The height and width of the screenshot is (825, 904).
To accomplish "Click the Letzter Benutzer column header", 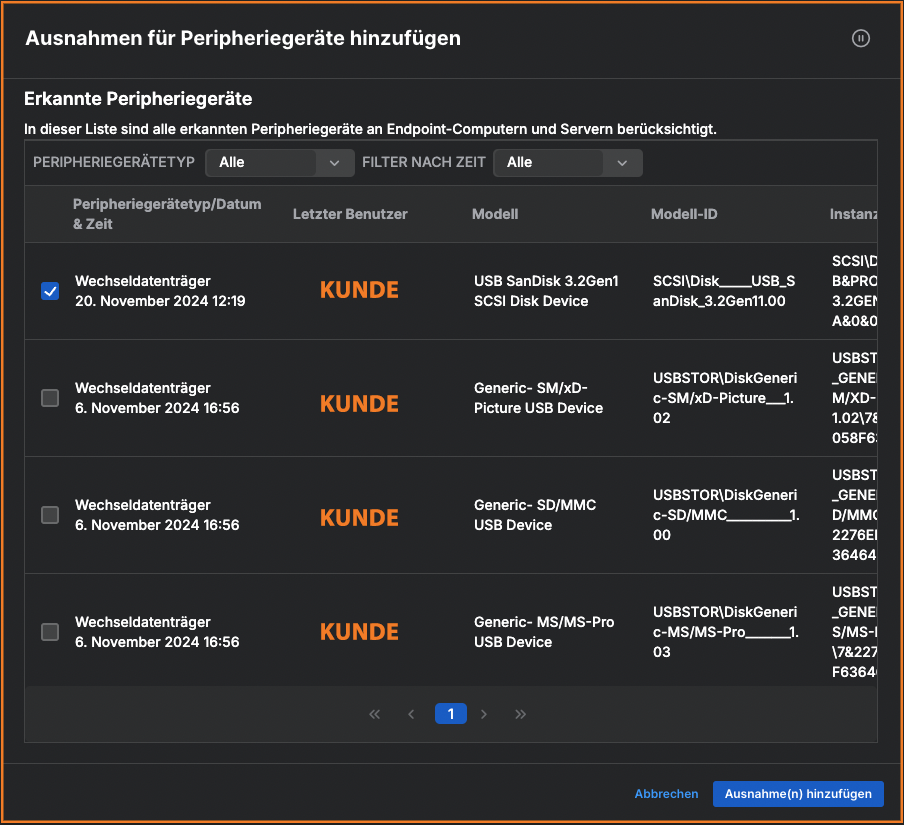I will click(x=350, y=214).
